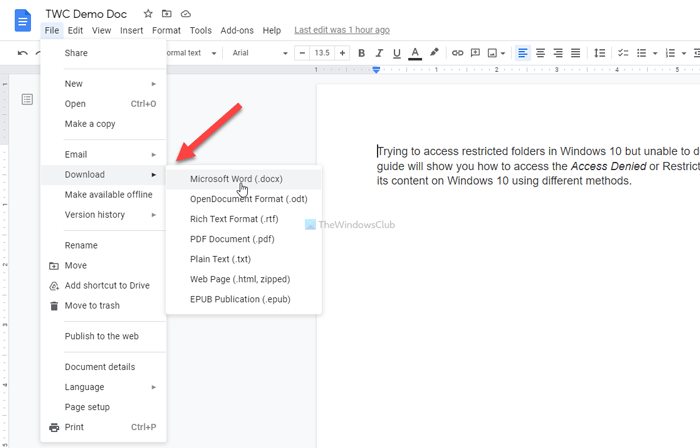The image size is (700, 448).
Task: Open the text color picker
Action: click(x=415, y=52)
